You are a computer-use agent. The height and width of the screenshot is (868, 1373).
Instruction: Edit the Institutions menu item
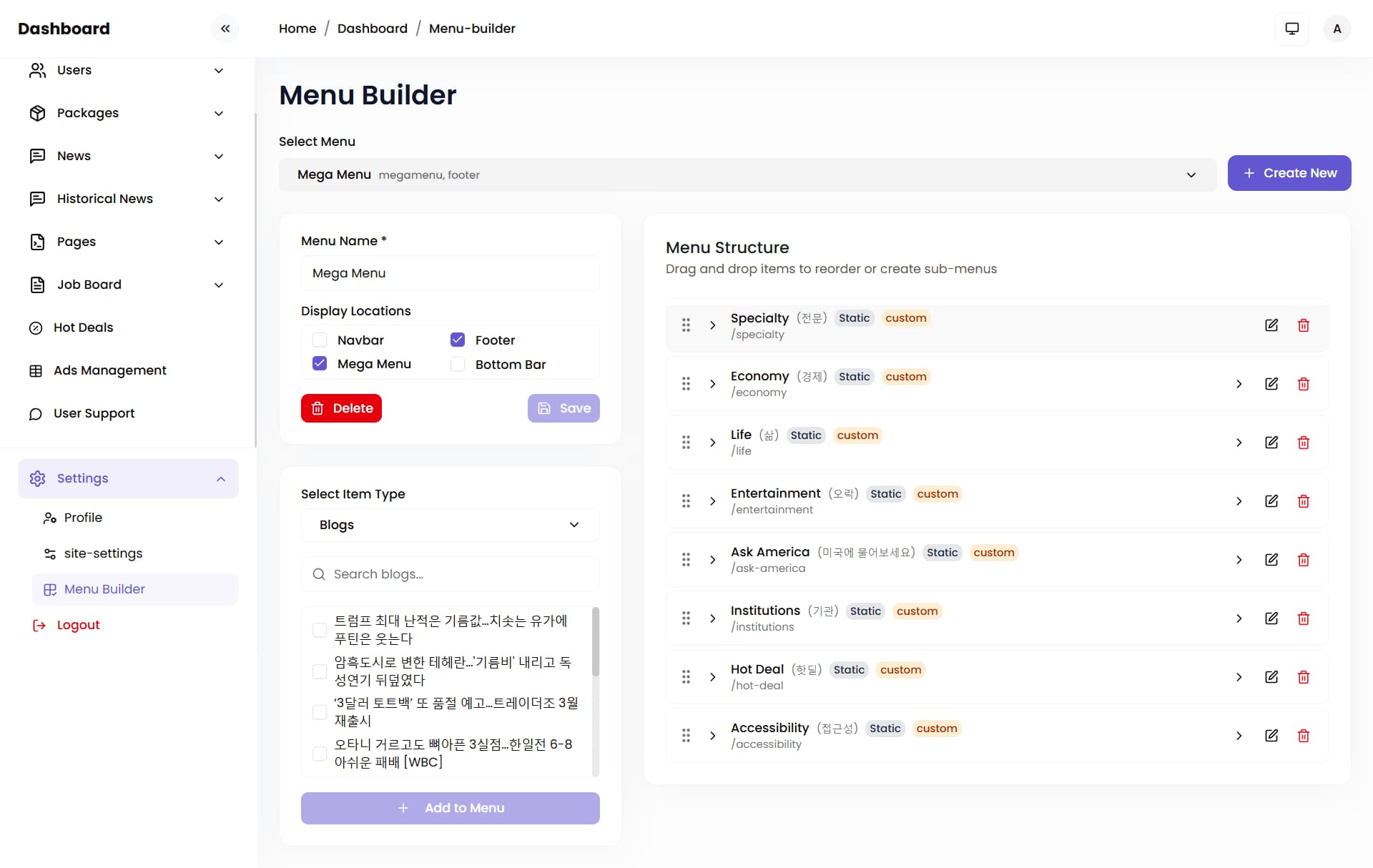coord(1271,618)
